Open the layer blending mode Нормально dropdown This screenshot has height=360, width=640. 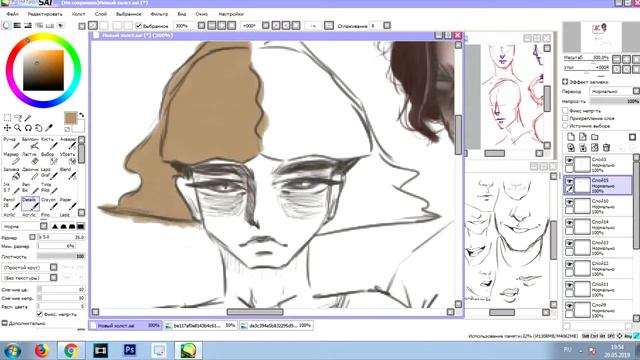pyautogui.click(x=614, y=91)
